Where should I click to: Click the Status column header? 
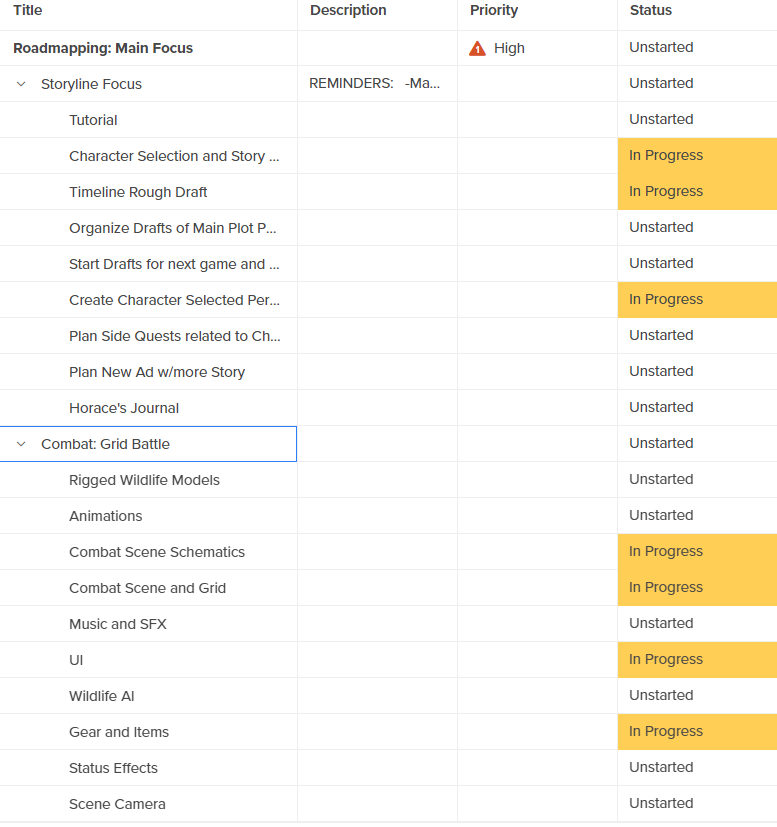[651, 10]
